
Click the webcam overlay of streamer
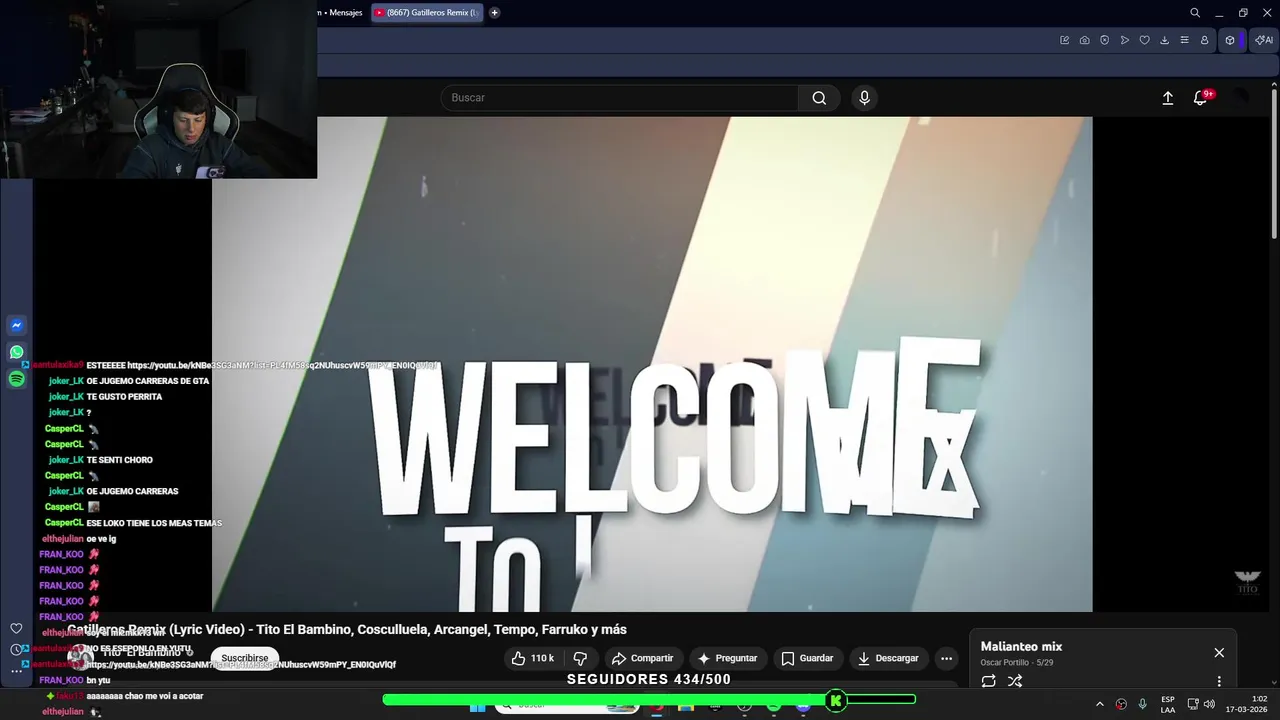tap(159, 90)
